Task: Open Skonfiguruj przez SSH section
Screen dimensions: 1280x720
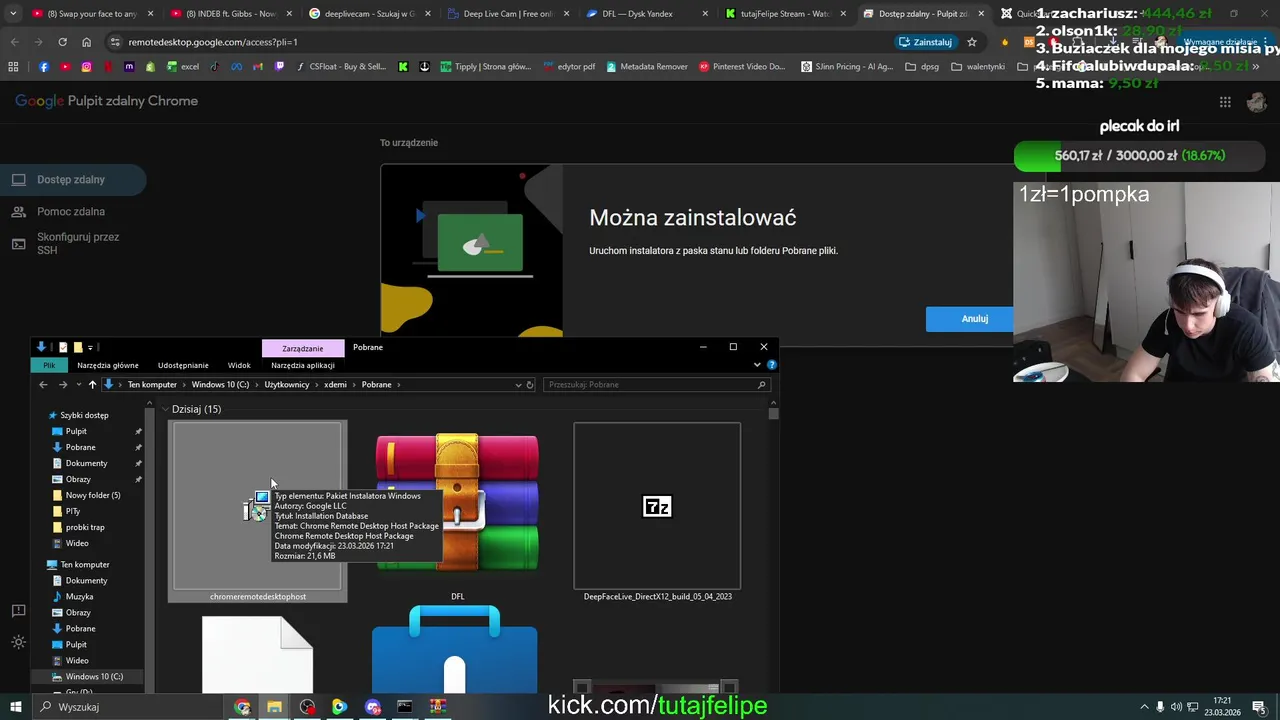Action: tap(72, 243)
